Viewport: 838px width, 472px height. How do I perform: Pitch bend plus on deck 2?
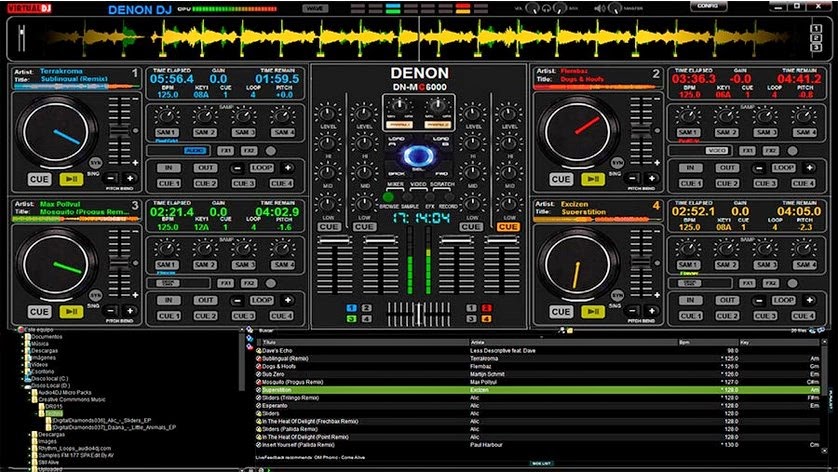(651, 178)
